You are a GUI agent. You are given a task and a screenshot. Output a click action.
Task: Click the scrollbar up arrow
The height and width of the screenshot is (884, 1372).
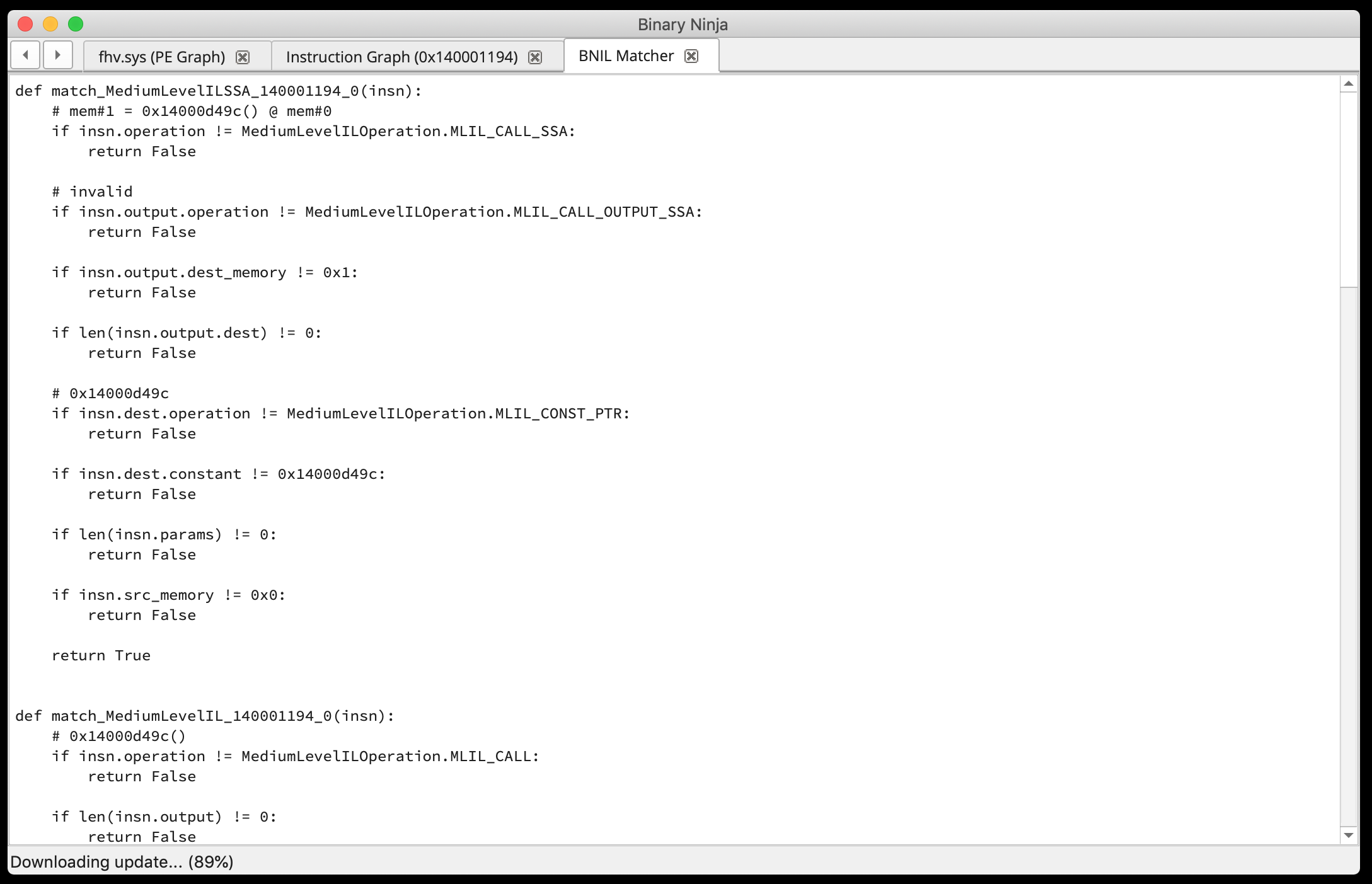[x=1349, y=84]
